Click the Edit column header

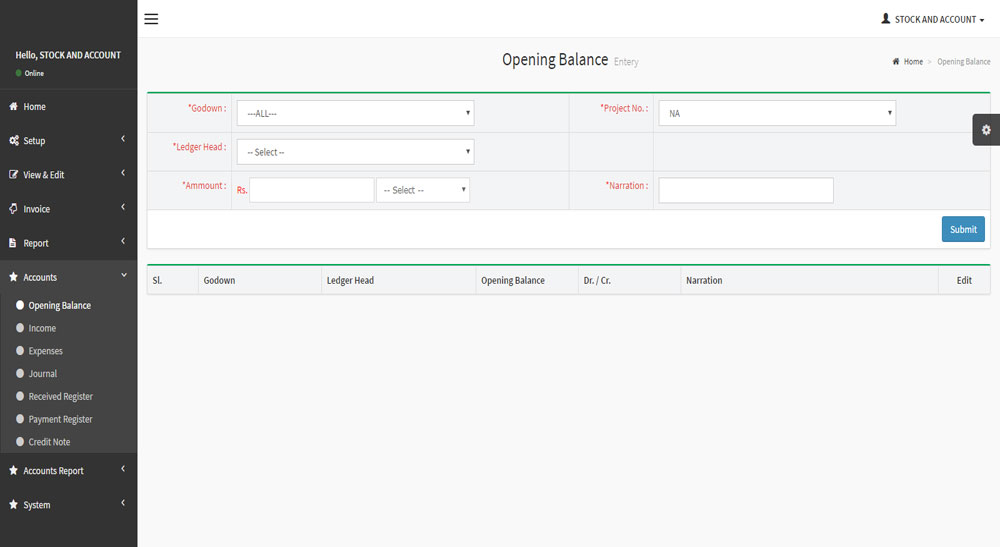coord(964,281)
